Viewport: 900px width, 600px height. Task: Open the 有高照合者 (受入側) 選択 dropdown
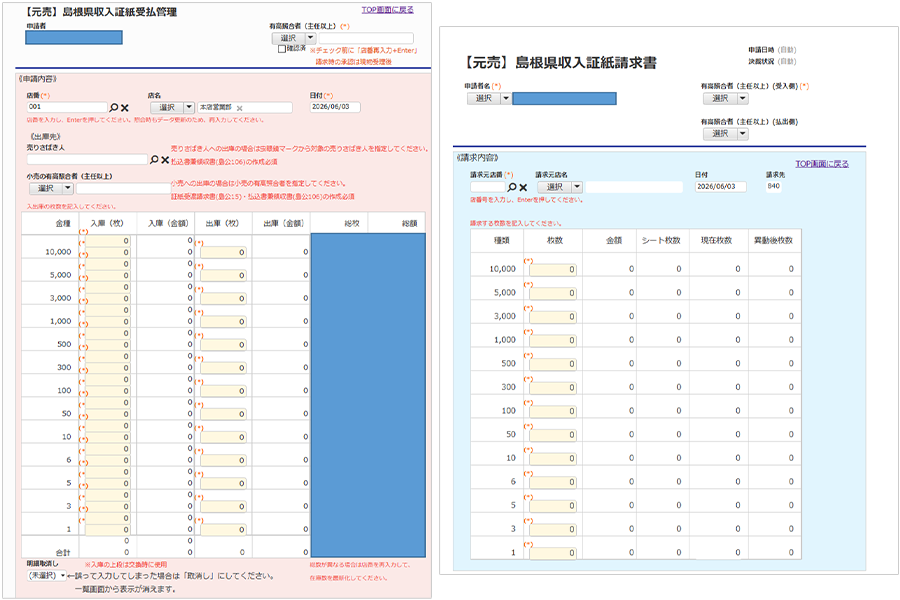[x=726, y=98]
